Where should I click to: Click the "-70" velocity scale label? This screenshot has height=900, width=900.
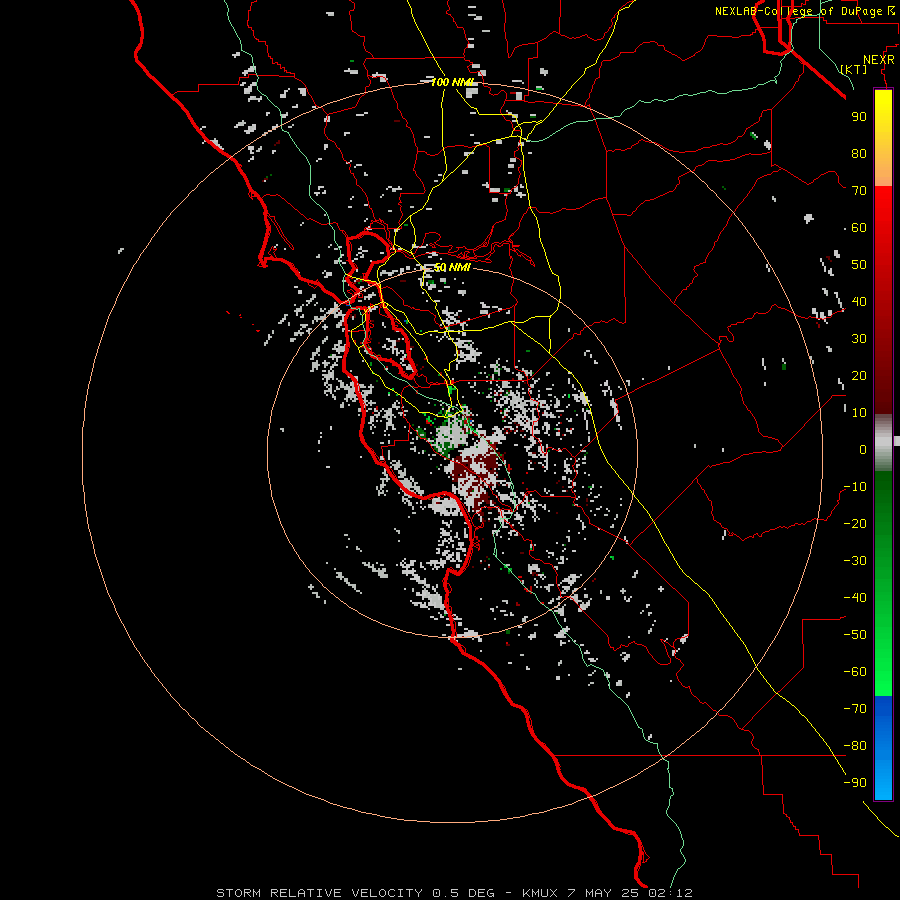(855, 709)
